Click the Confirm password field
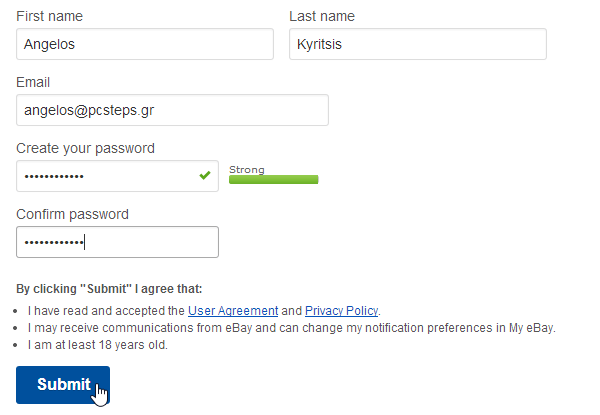600x415 pixels. coord(117,242)
